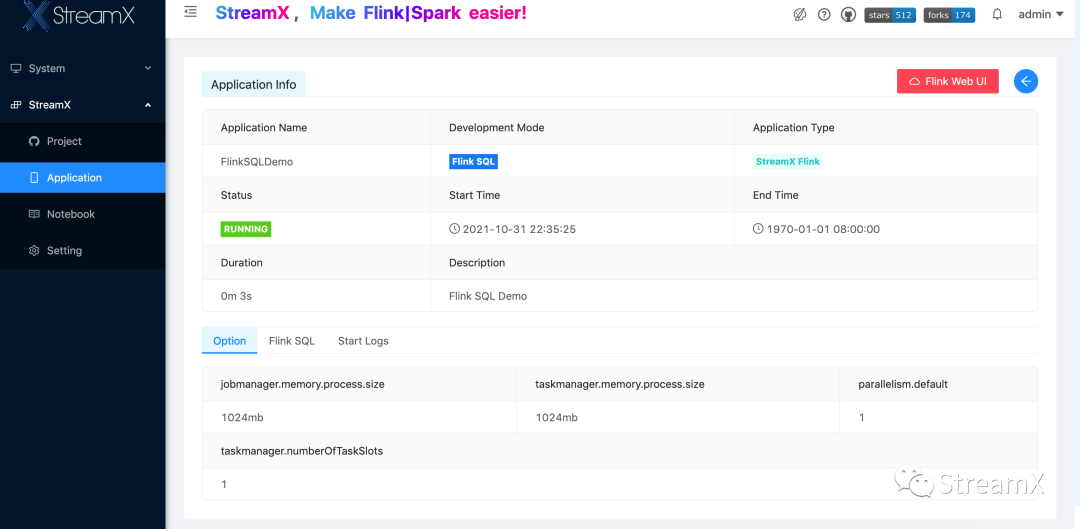This screenshot has width=1080, height=529.
Task: Collapse the sidebar with the menu-fold icon
Action: click(191, 12)
